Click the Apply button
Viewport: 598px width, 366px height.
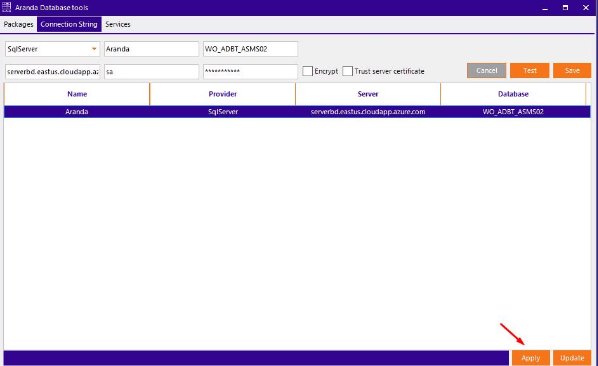(530, 358)
